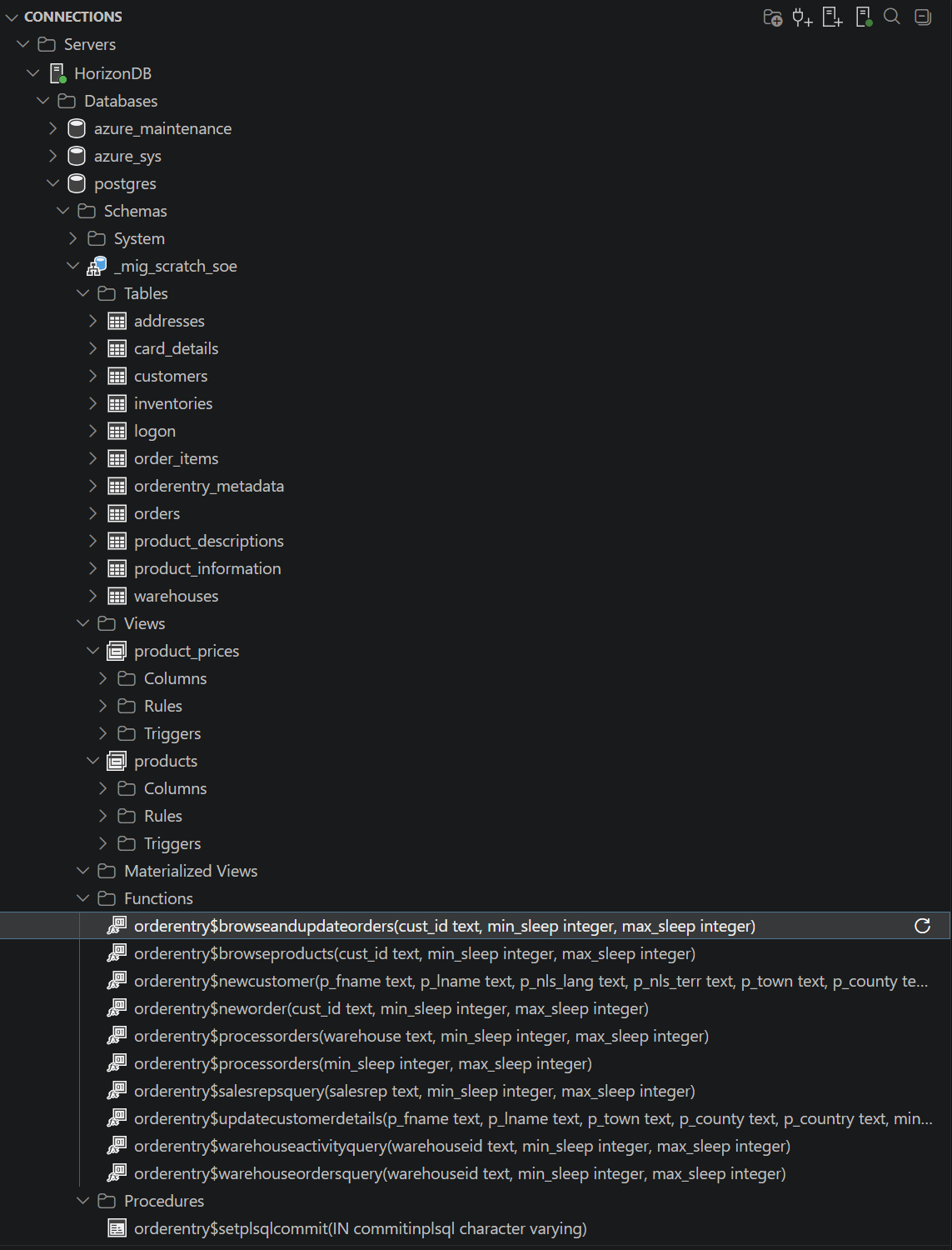The height and width of the screenshot is (1250, 952).
Task: Click the addresses table grid icon
Action: pyautogui.click(x=117, y=321)
